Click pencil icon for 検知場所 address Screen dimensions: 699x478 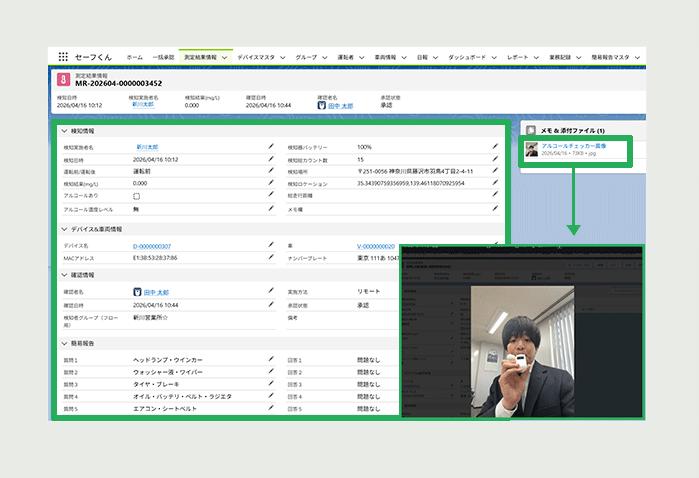point(495,170)
